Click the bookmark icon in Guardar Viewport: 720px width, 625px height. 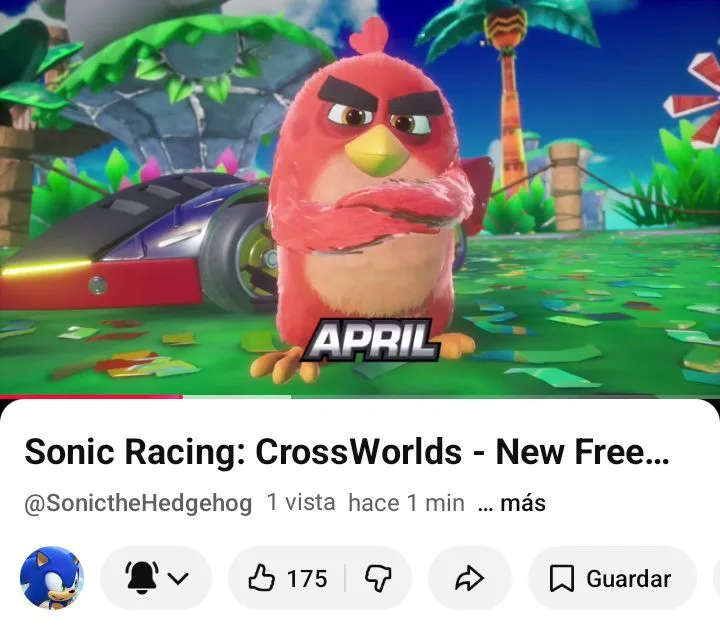point(562,578)
